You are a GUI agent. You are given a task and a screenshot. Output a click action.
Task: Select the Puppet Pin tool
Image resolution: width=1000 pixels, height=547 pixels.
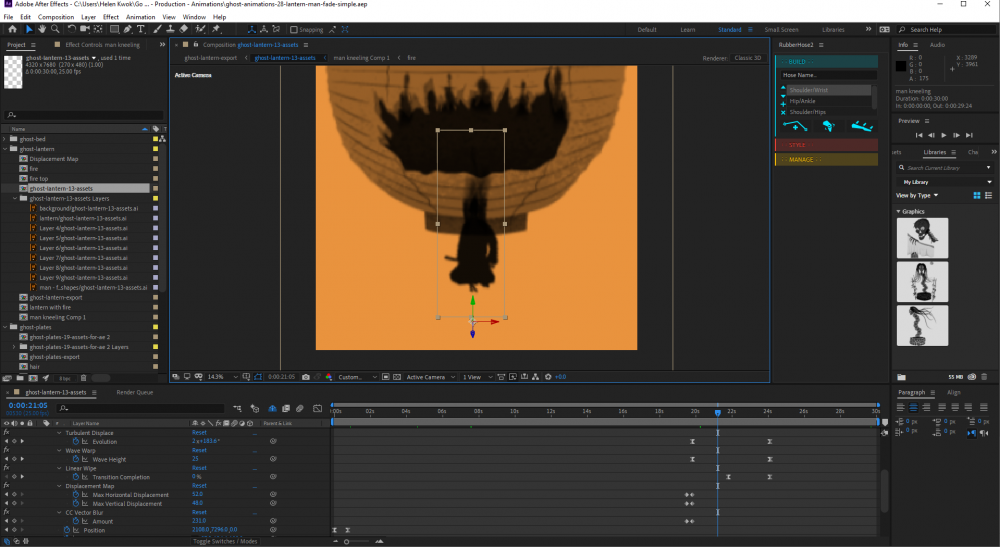point(216,29)
